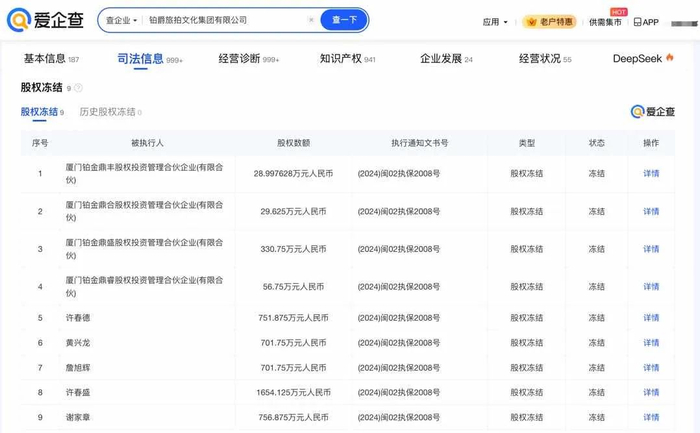Click 厦门铂金鼎合股权投资管理合伙企业 name
Image resolution: width=700 pixels, height=433 pixels.
coord(144,211)
